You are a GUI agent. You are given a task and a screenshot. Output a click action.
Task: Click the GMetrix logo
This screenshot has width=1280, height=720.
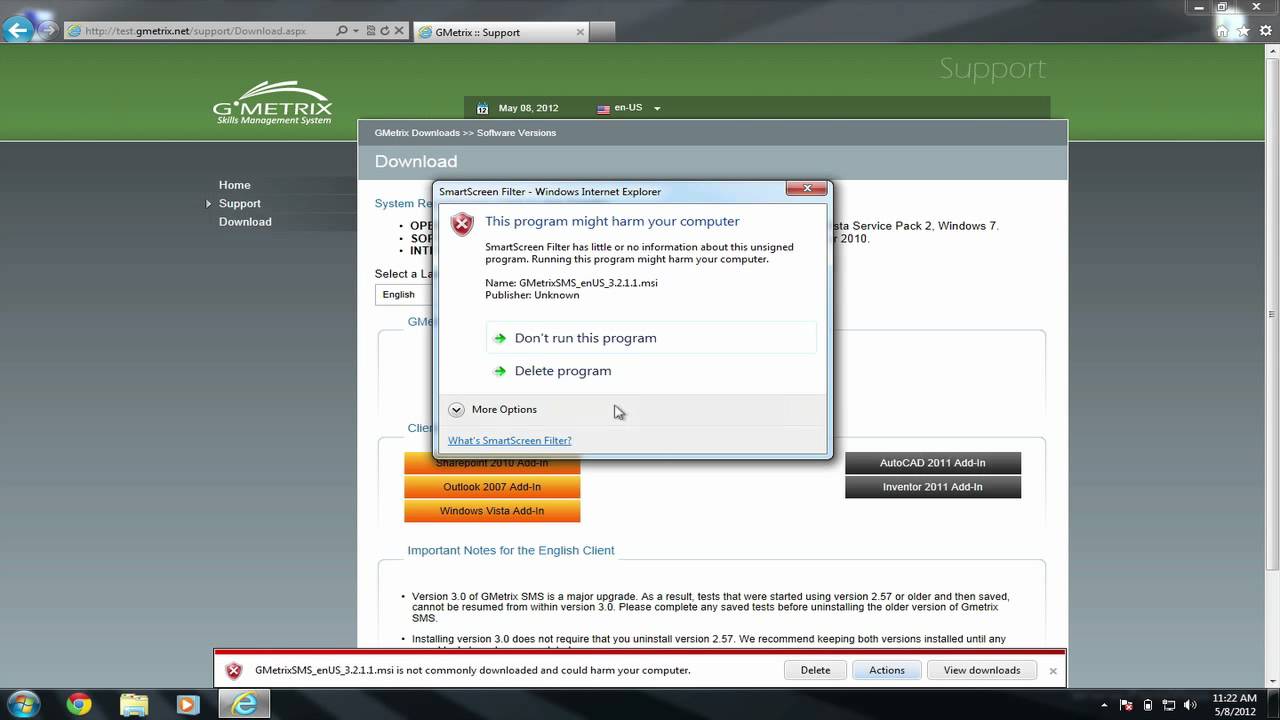[x=272, y=103]
